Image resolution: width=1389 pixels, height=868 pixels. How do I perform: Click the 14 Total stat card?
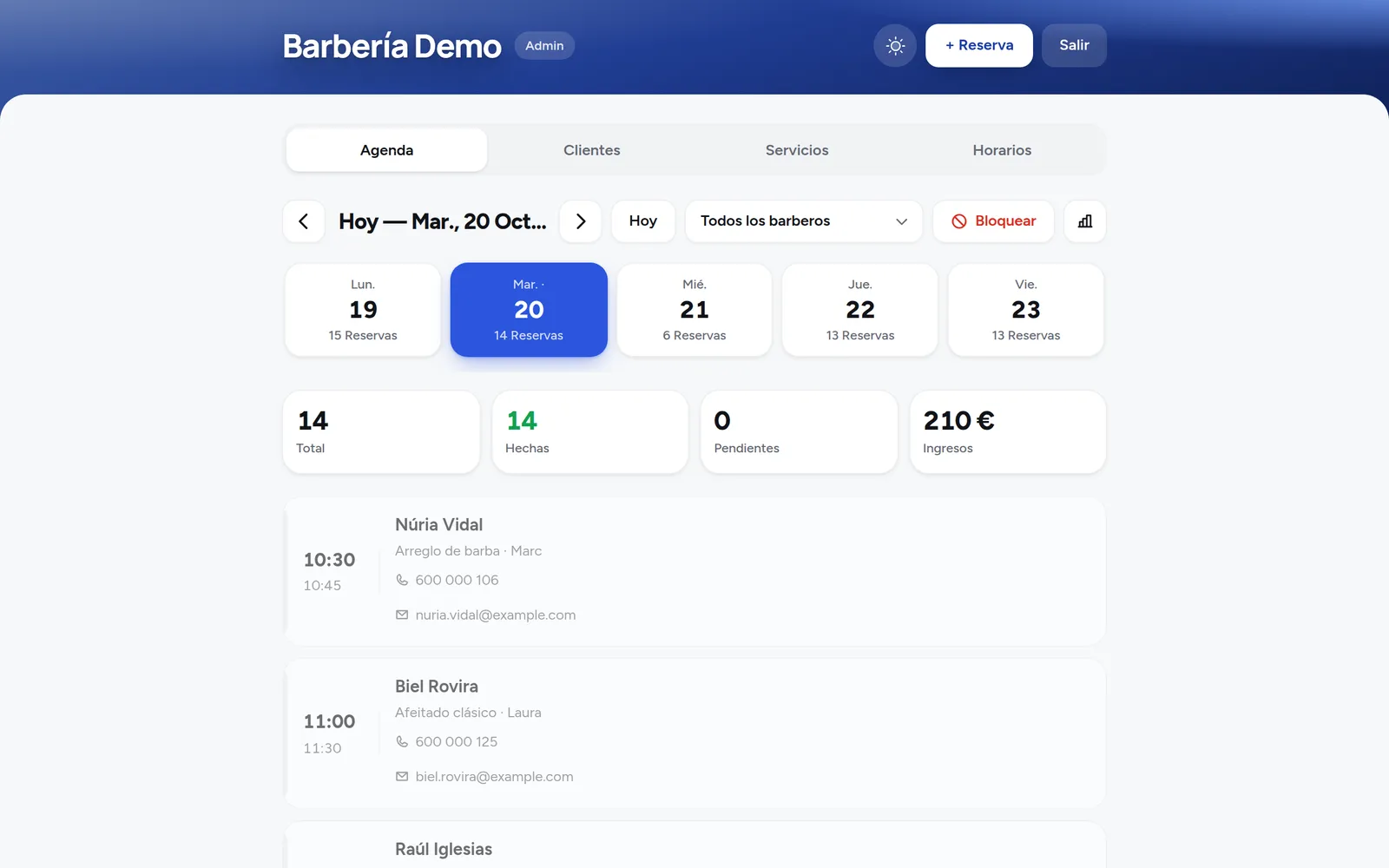381,432
